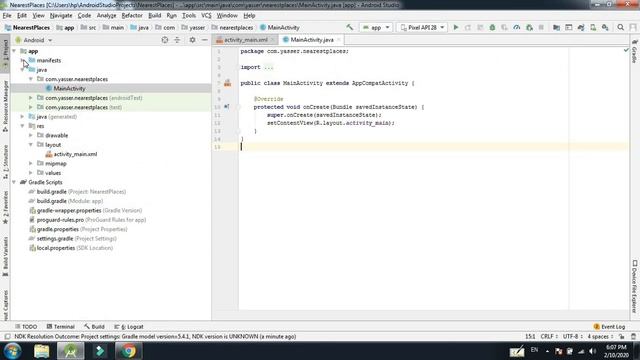Collapse the Gradle Scripts node arrow
The image size is (640, 360).
pyautogui.click(x=14, y=182)
